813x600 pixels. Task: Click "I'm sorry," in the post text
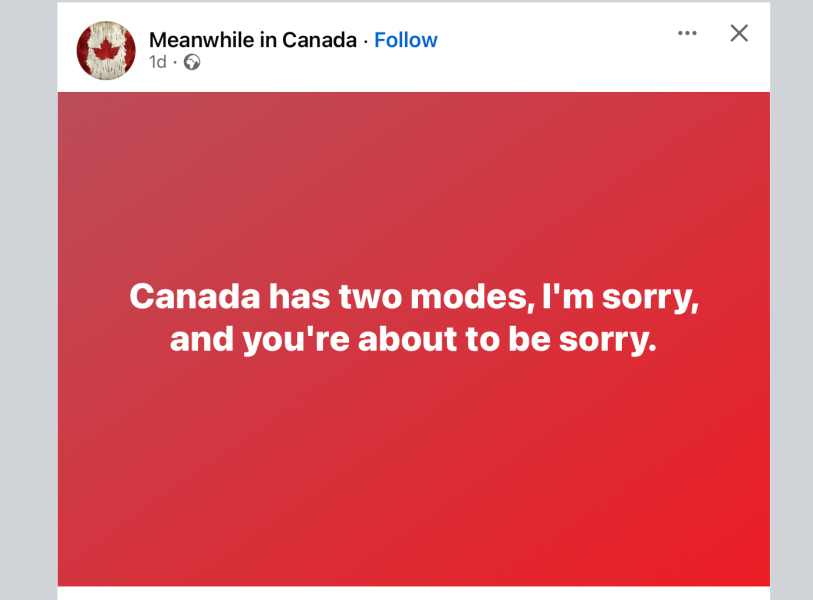(x=620, y=297)
